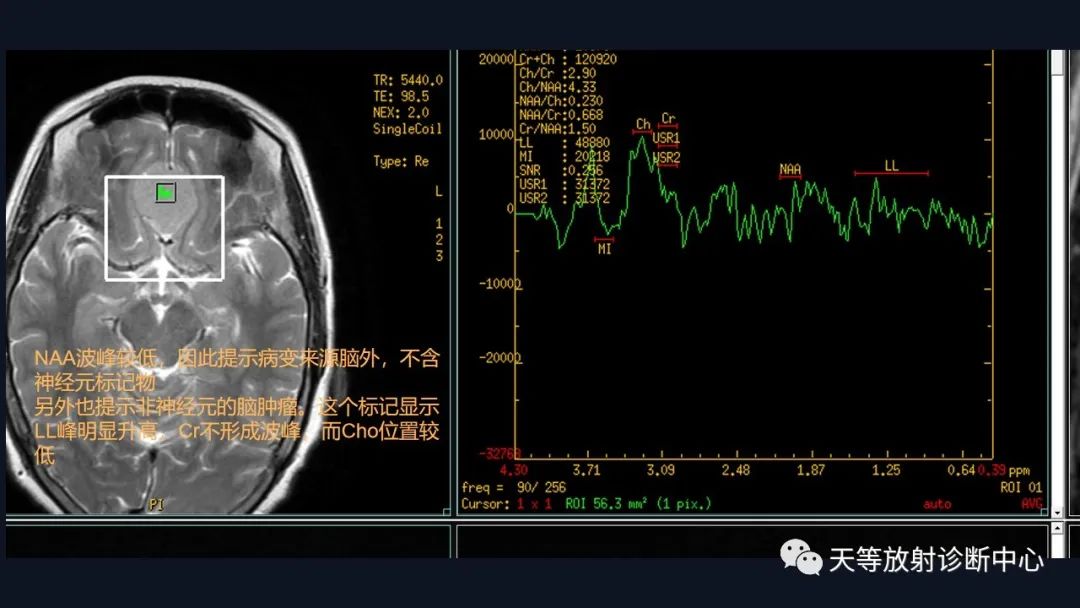Viewport: 1080px width, 608px height.
Task: Click the 'Cr+Ch : 120920' value
Action: click(x=568, y=60)
